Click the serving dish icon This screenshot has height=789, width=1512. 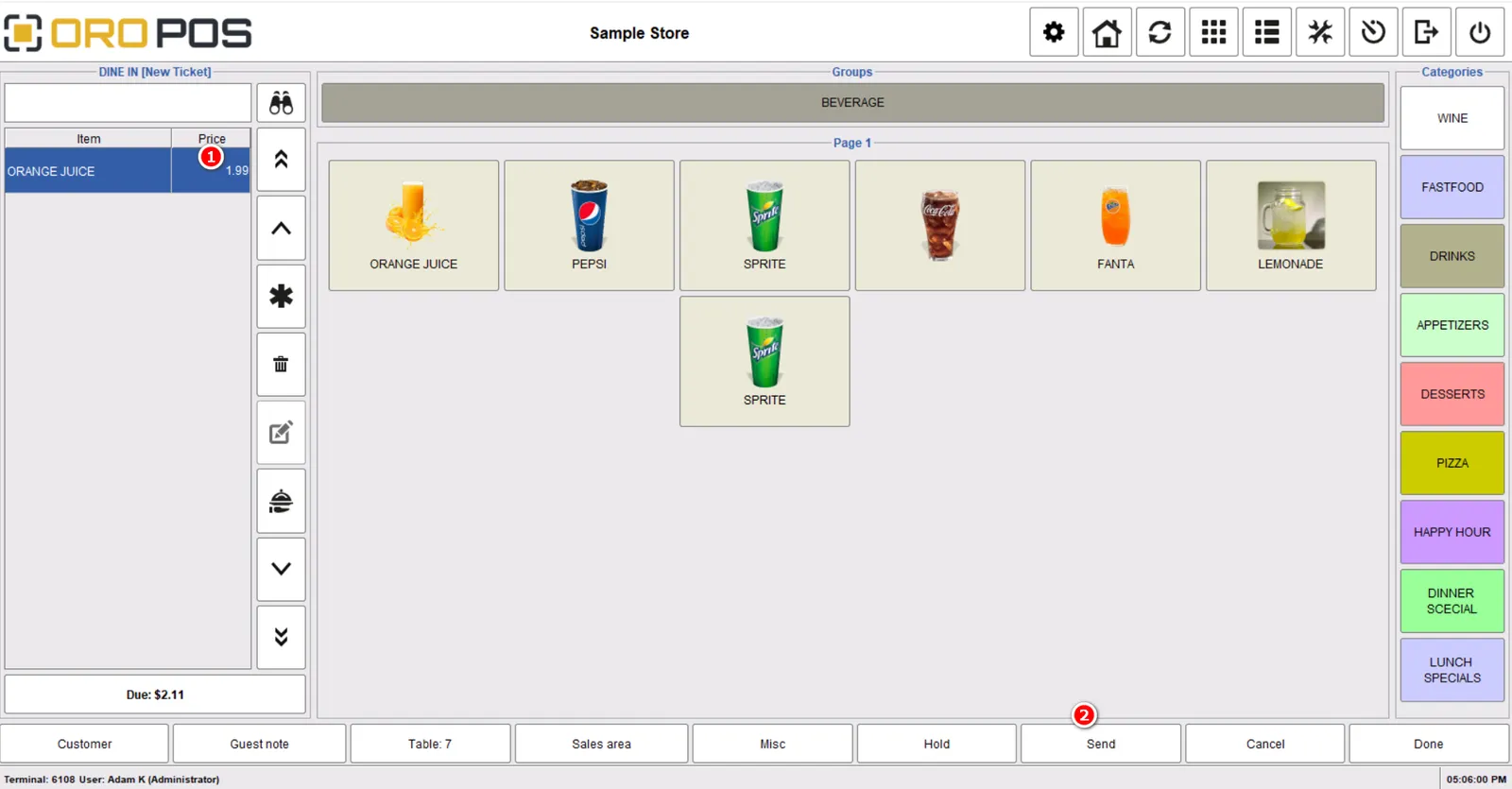pyautogui.click(x=281, y=501)
